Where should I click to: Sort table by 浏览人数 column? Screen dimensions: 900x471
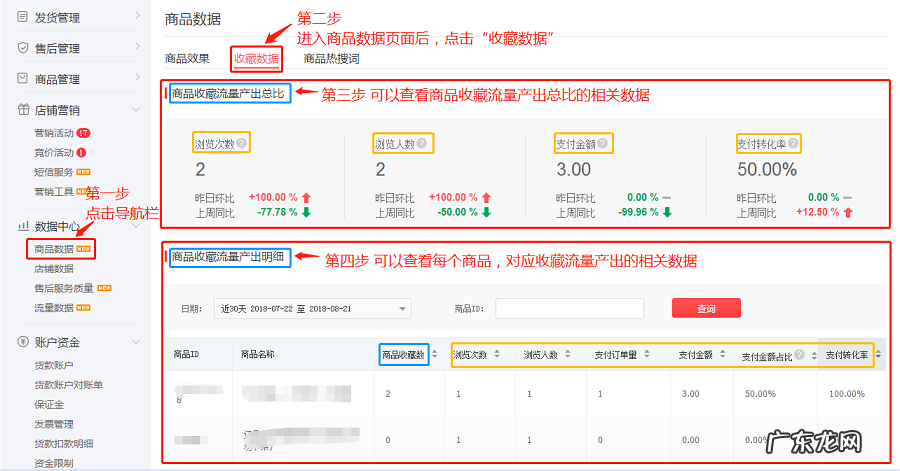[568, 354]
